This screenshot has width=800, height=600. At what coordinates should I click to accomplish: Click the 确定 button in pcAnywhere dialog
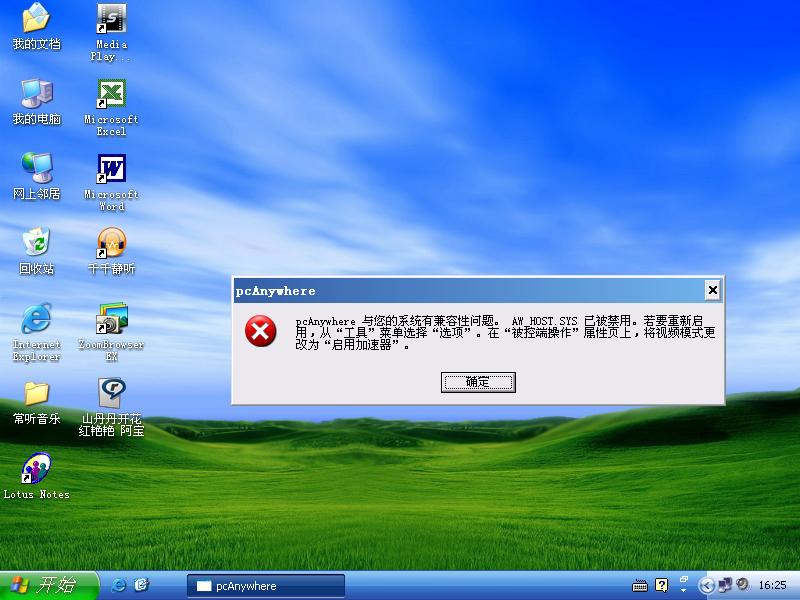(478, 382)
